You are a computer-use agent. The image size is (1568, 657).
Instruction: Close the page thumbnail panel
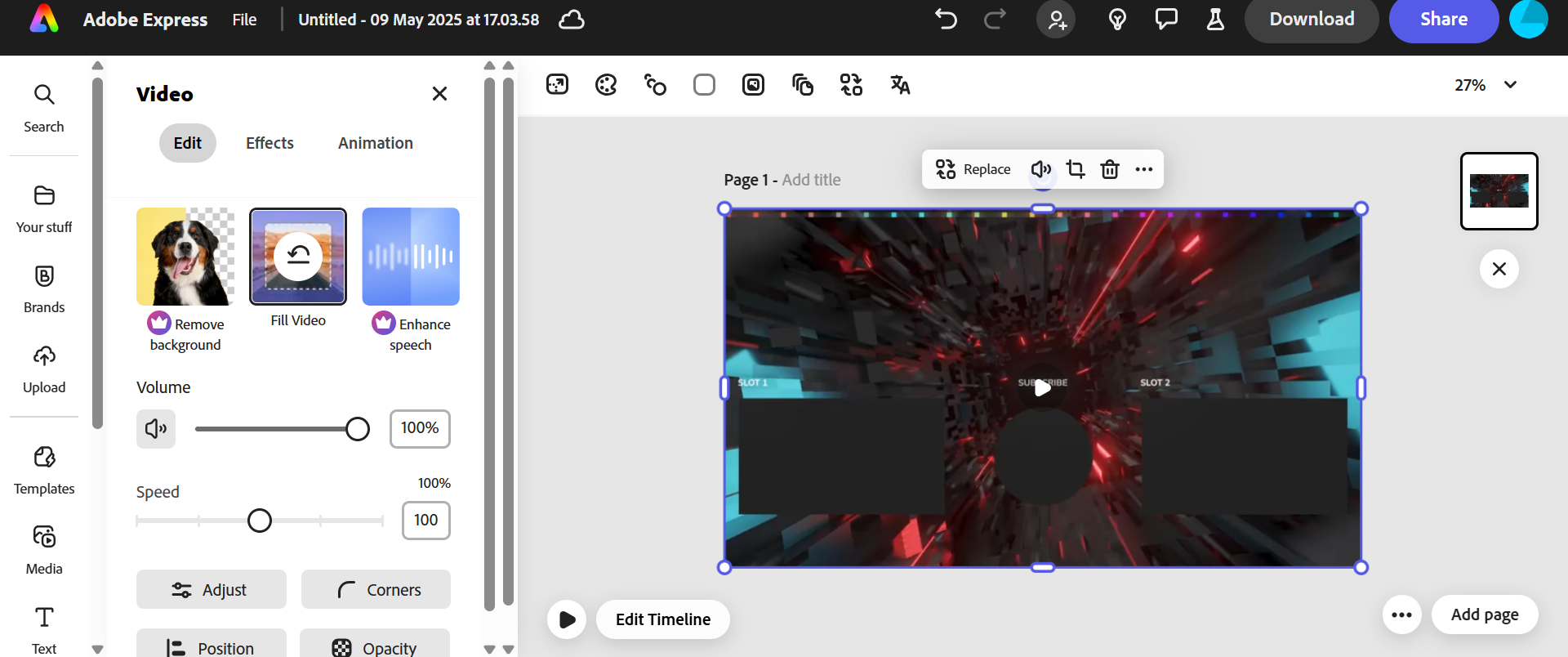[1499, 269]
